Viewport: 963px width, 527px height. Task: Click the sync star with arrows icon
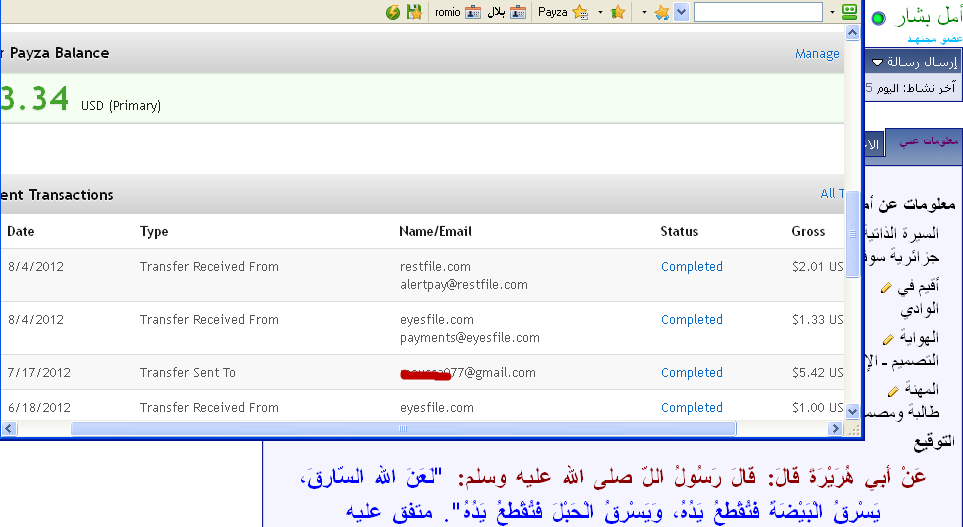(661, 12)
